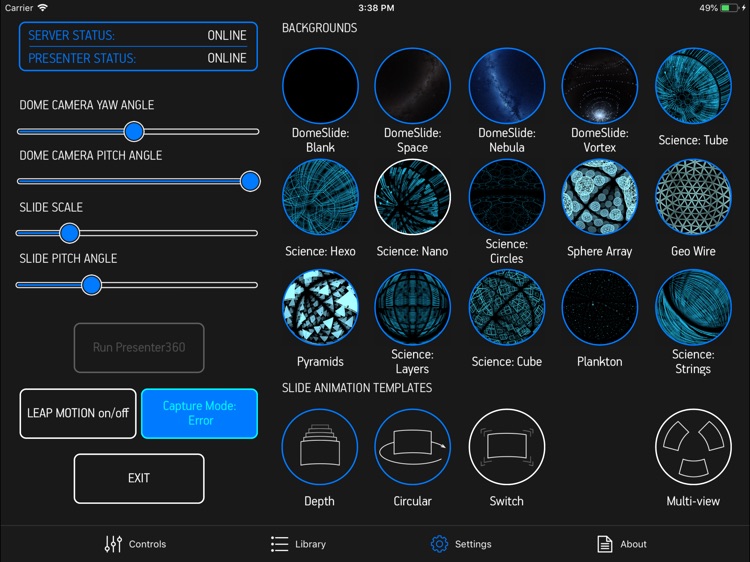
Task: Choose the Switch animation template
Action: [x=507, y=447]
